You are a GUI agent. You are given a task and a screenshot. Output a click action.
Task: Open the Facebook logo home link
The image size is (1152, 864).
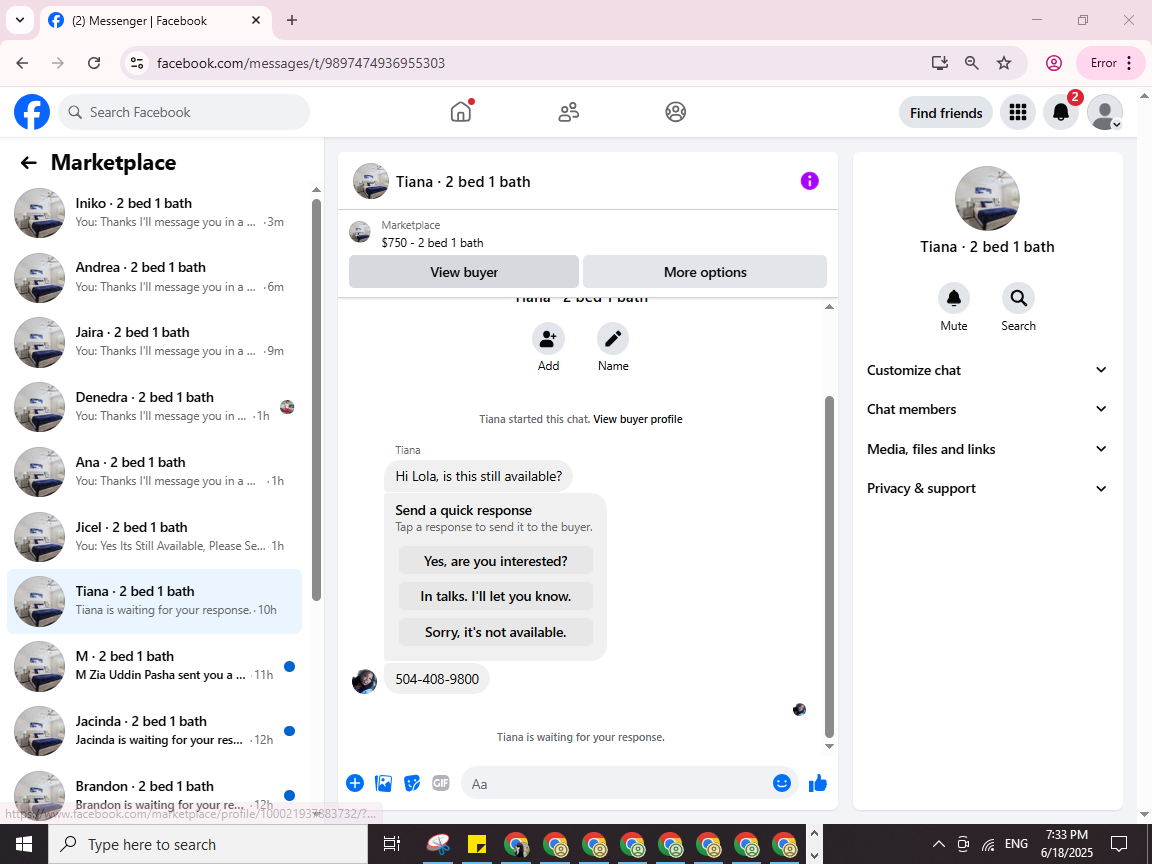(x=32, y=112)
